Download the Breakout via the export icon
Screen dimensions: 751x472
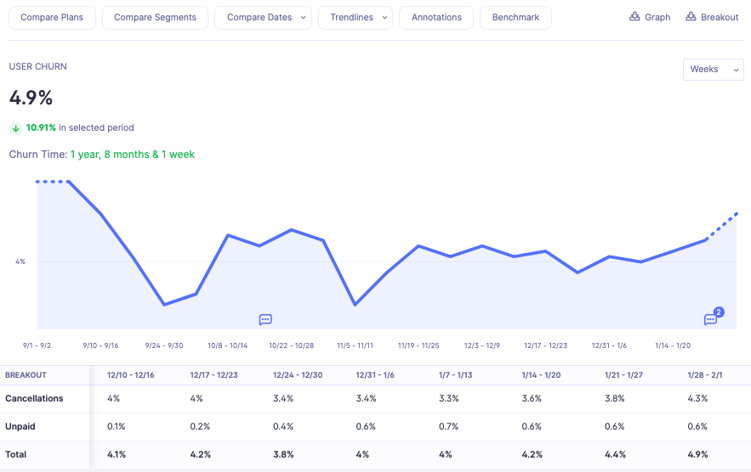click(691, 17)
